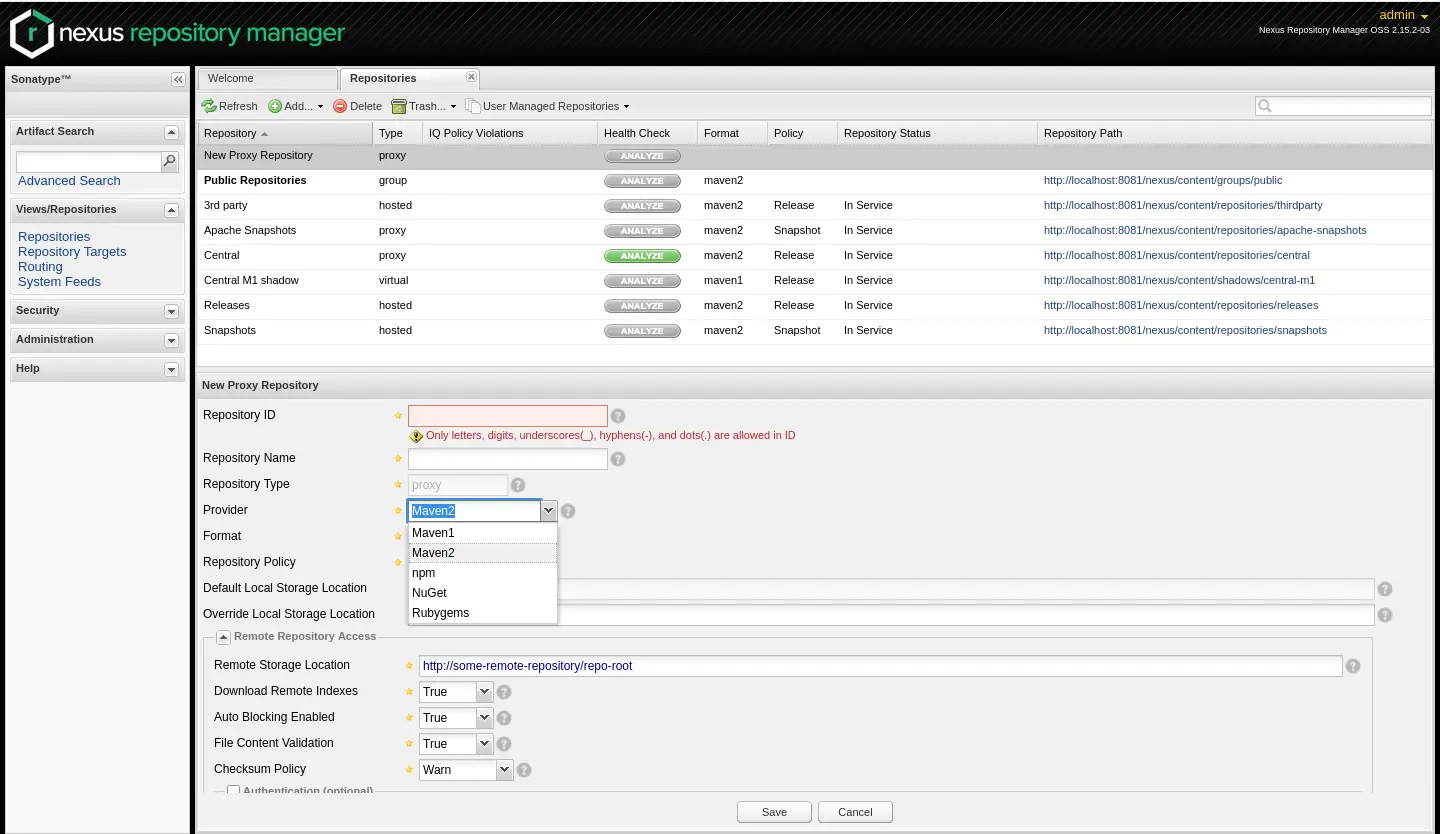Open Auto Blocking Enabled dropdown
This screenshot has width=1440, height=834.
(x=485, y=718)
